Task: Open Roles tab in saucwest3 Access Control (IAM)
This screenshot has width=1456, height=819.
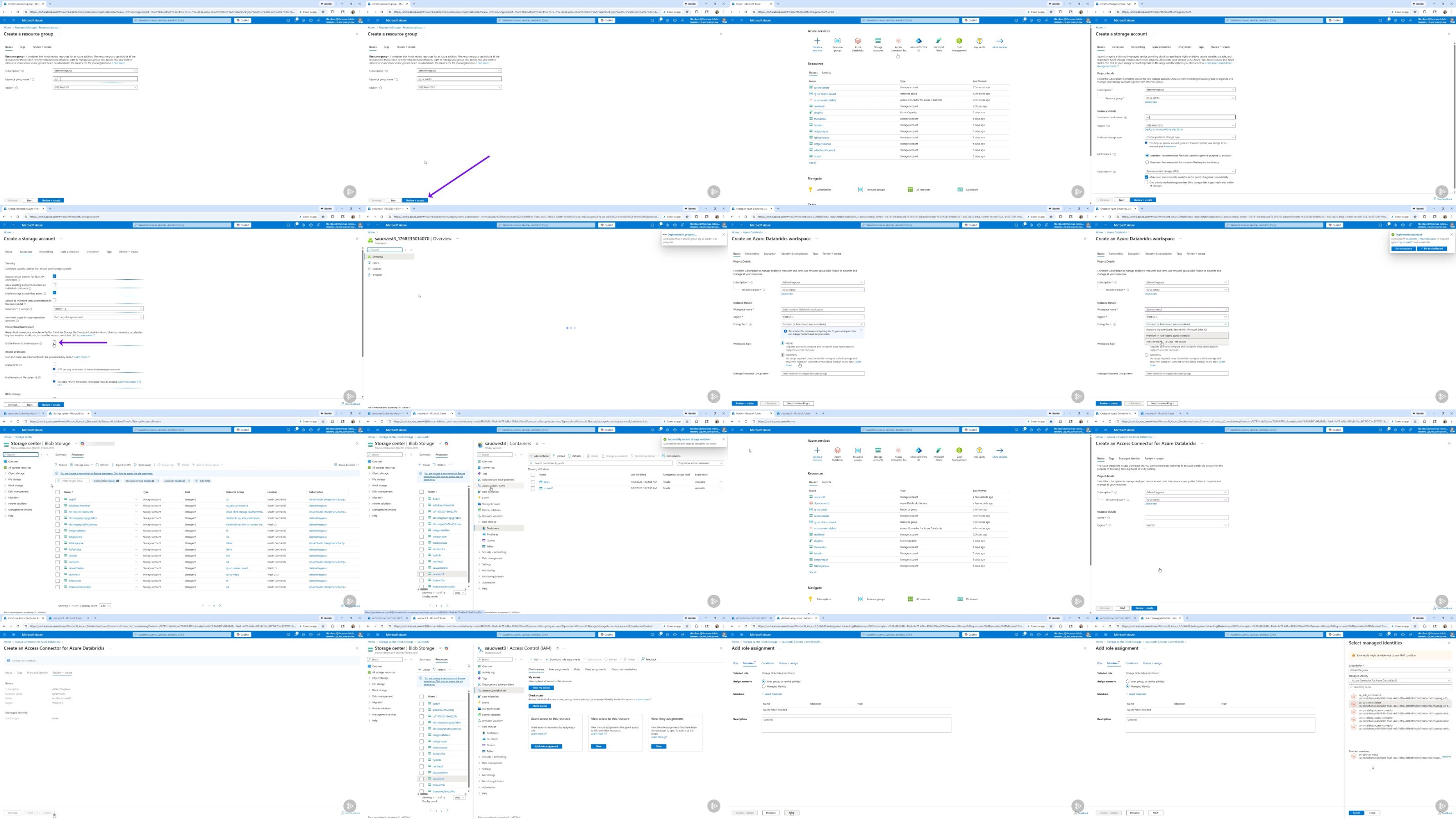Action: coord(577,669)
